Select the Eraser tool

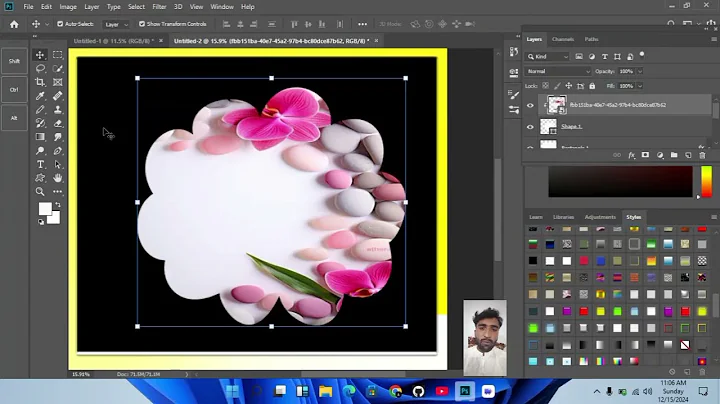tap(57, 123)
